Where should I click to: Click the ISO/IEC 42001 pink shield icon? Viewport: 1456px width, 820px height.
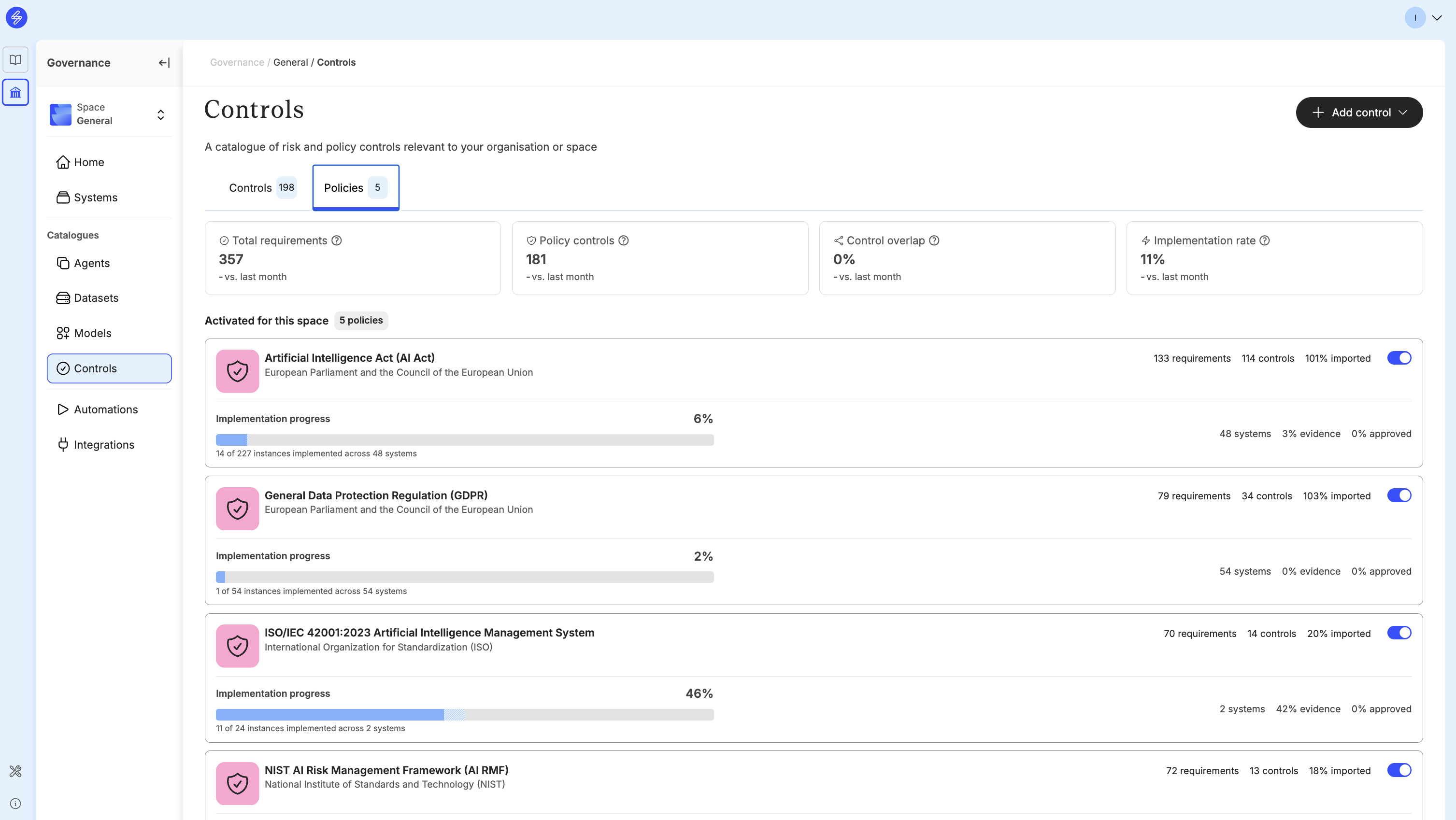237,646
